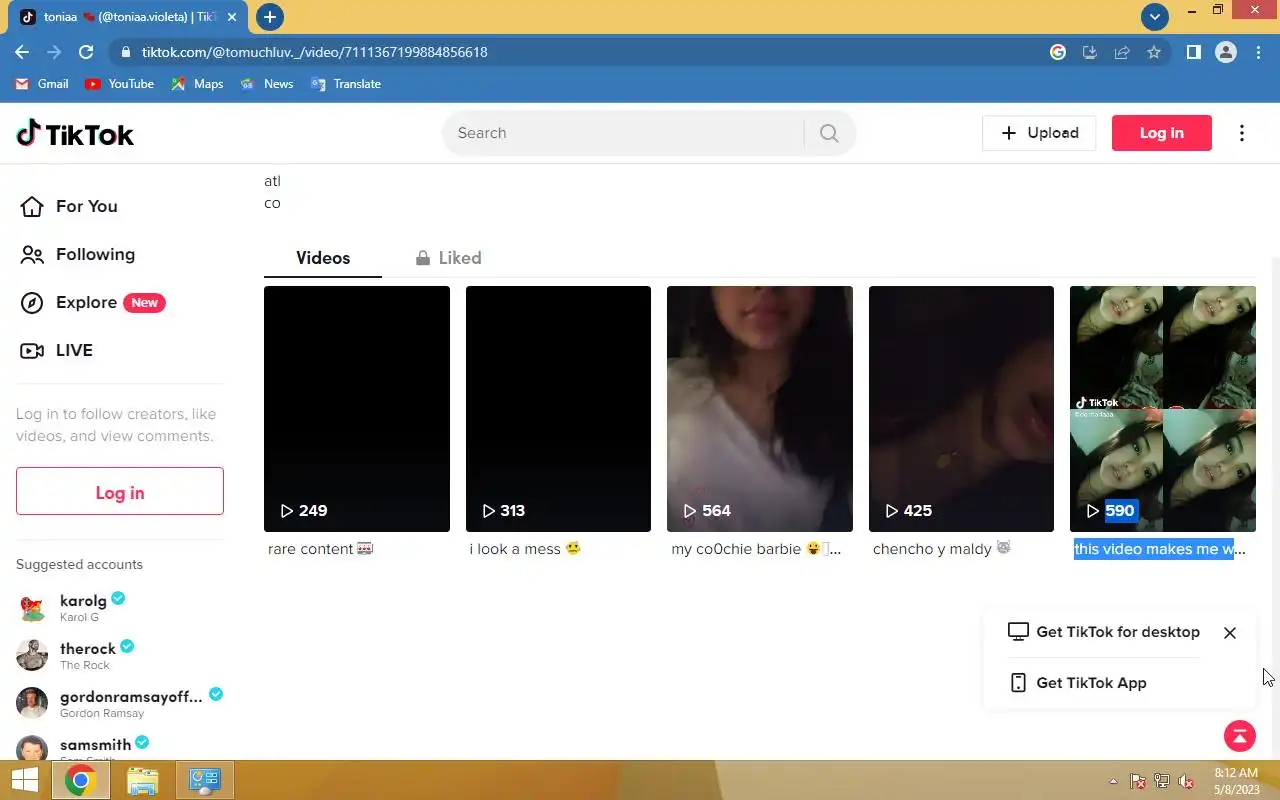Open Chrome's three-dot menu
Image resolution: width=1280 pixels, height=800 pixels.
(x=1258, y=52)
